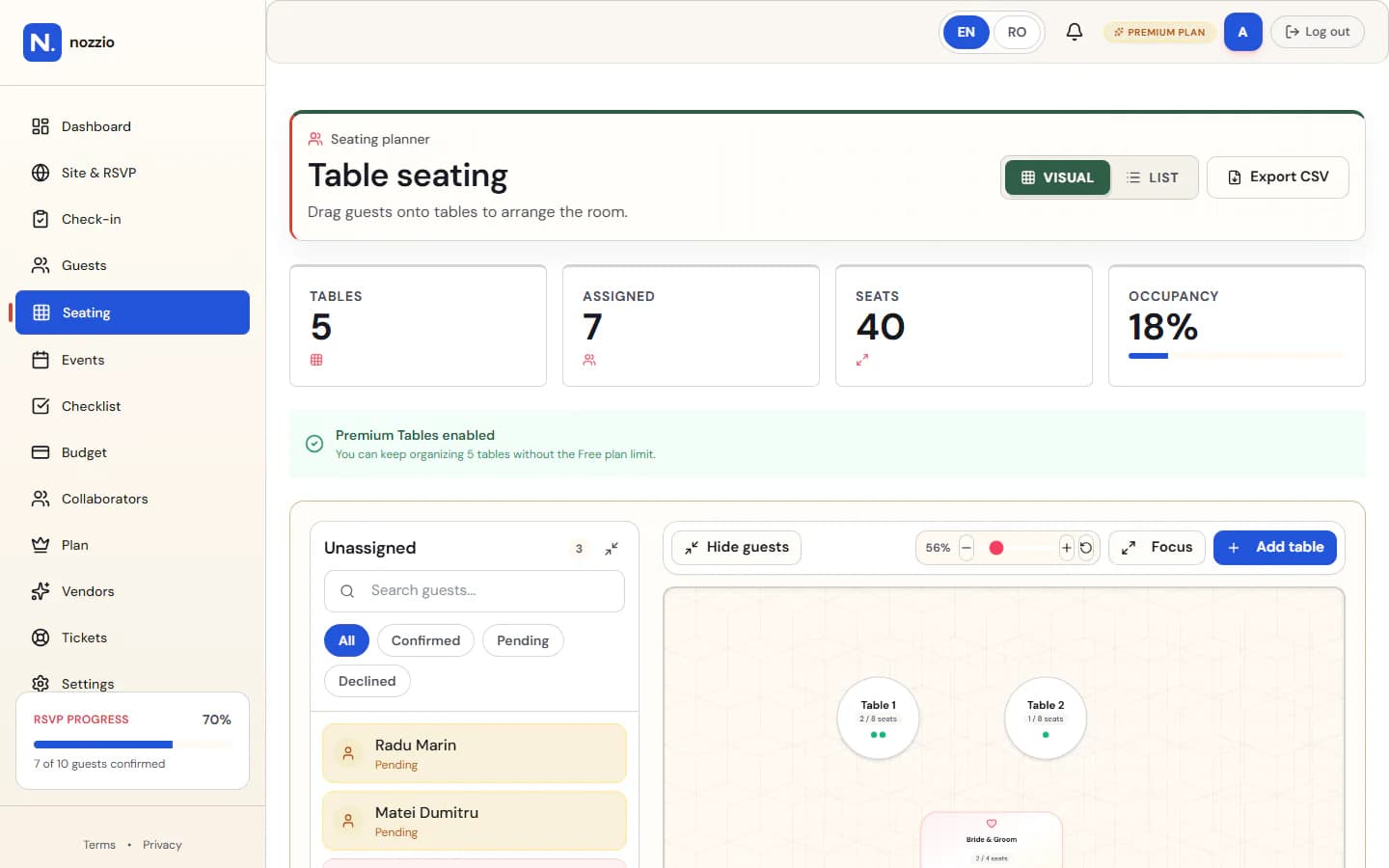Select Seating in the sidebar
The height and width of the screenshot is (868, 1389).
(x=132, y=312)
